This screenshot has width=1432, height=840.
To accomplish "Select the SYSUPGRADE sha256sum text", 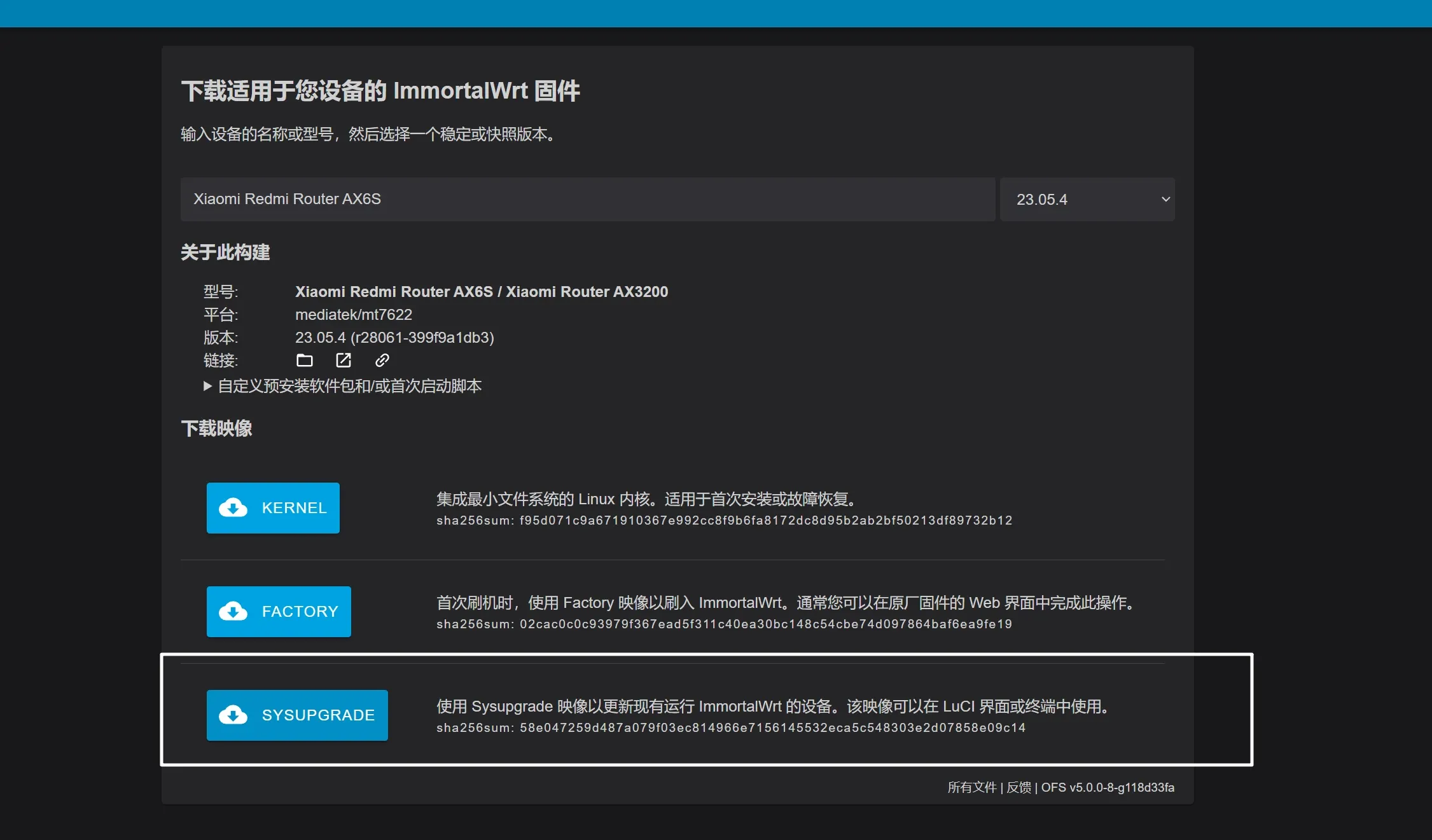I will click(731, 727).
